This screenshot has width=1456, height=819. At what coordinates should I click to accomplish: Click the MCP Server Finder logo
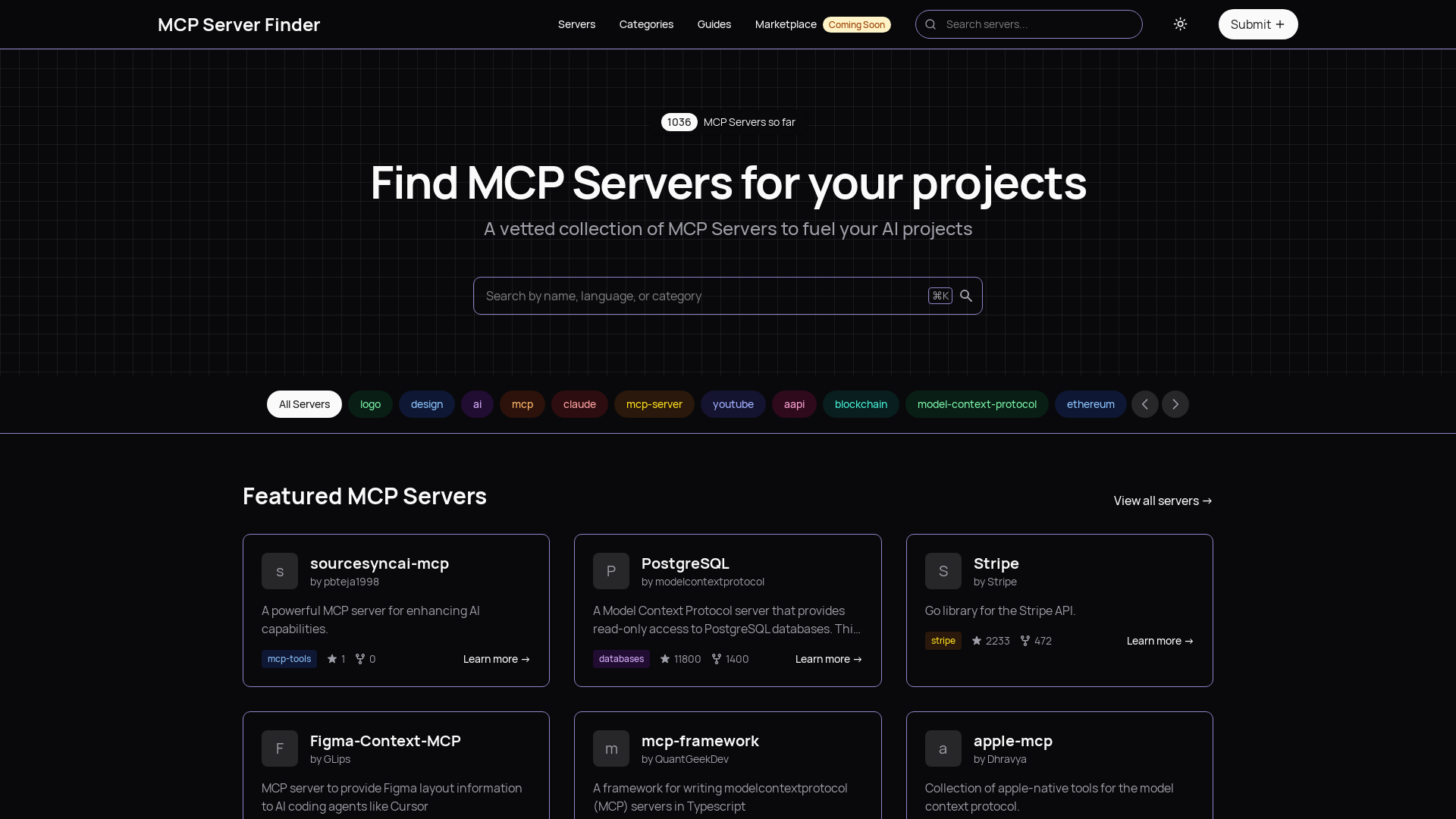pos(239,24)
